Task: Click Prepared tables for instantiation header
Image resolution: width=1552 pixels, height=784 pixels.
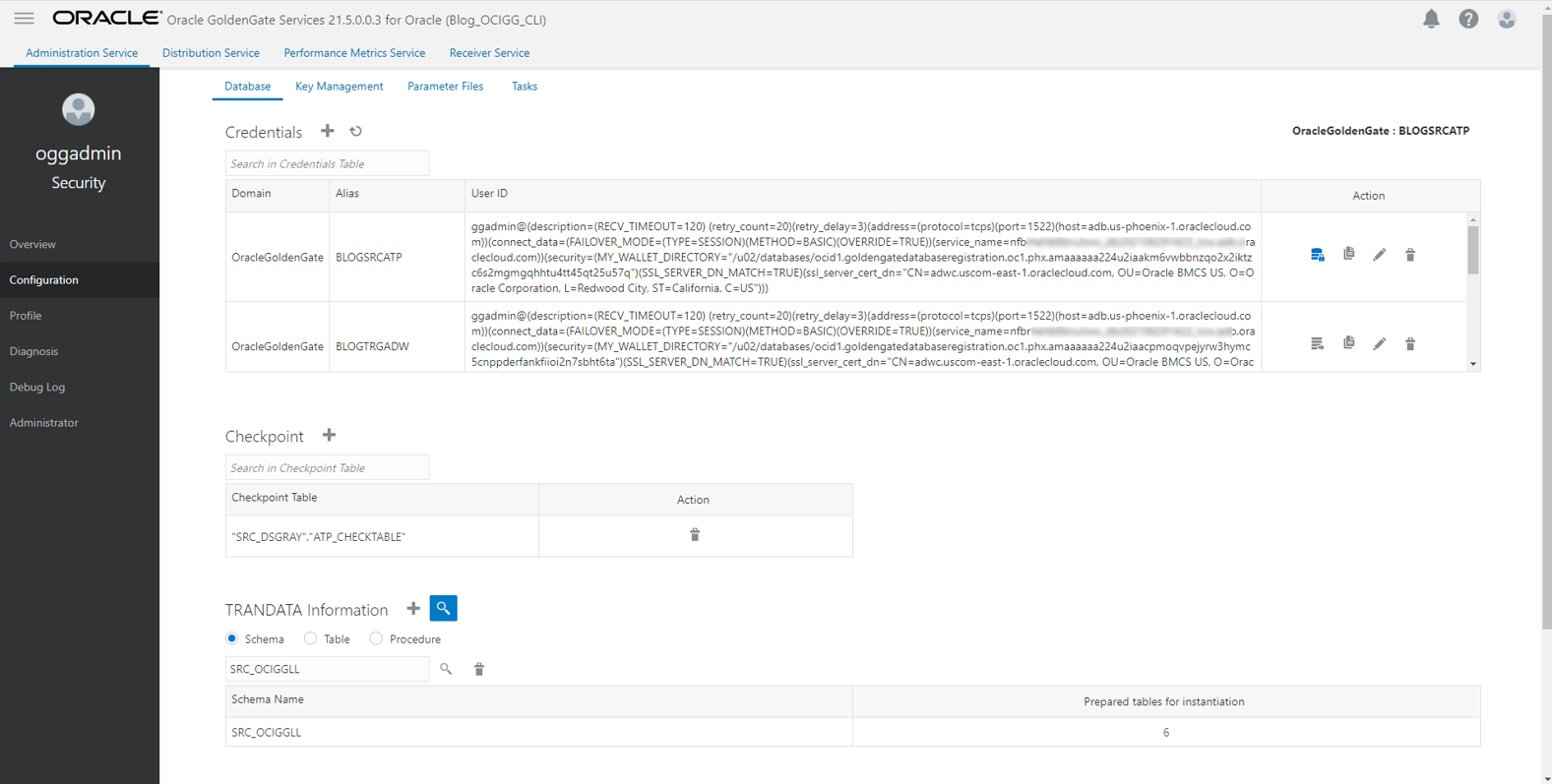Action: (1164, 702)
